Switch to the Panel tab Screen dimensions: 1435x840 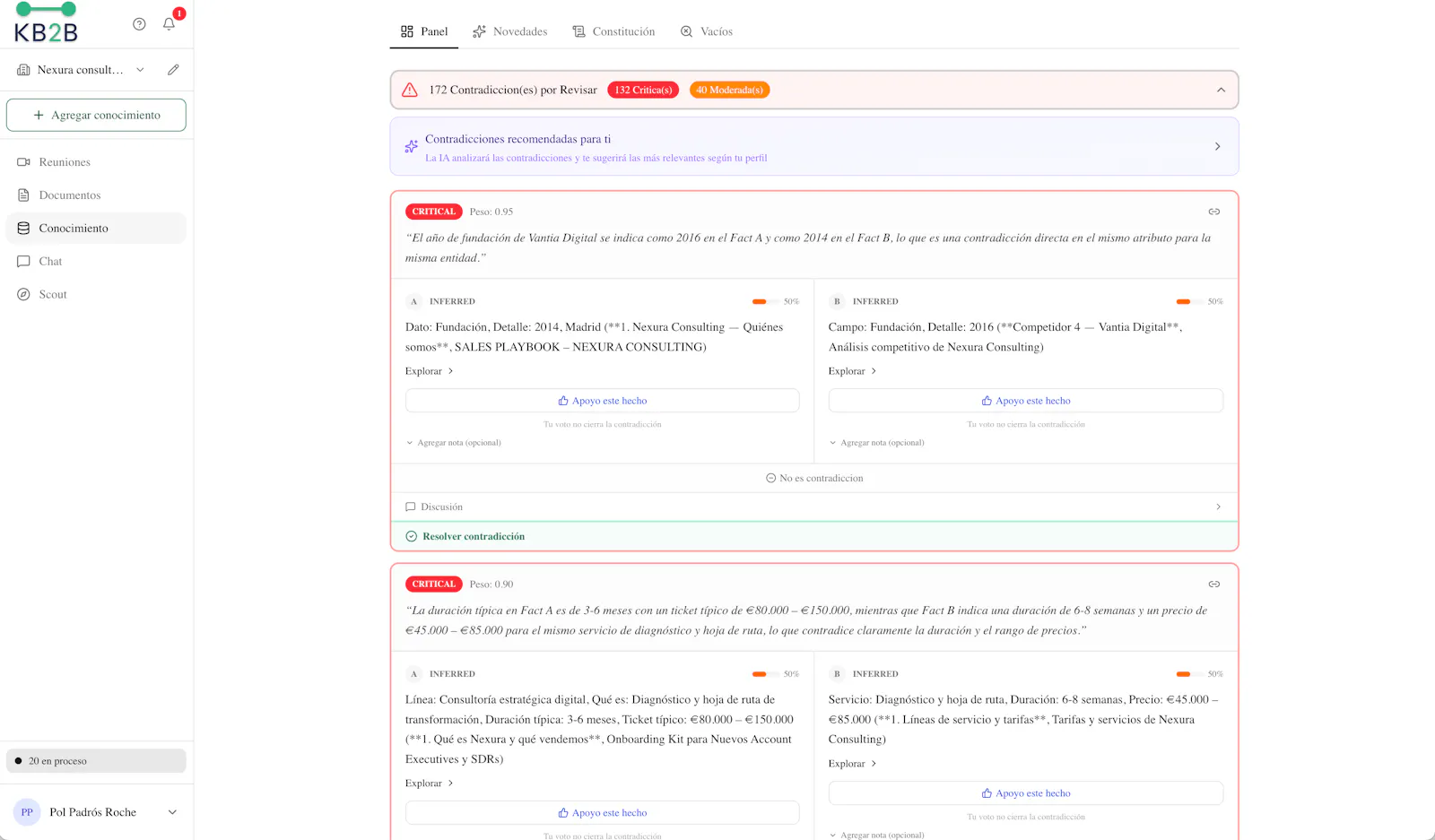[x=424, y=31]
